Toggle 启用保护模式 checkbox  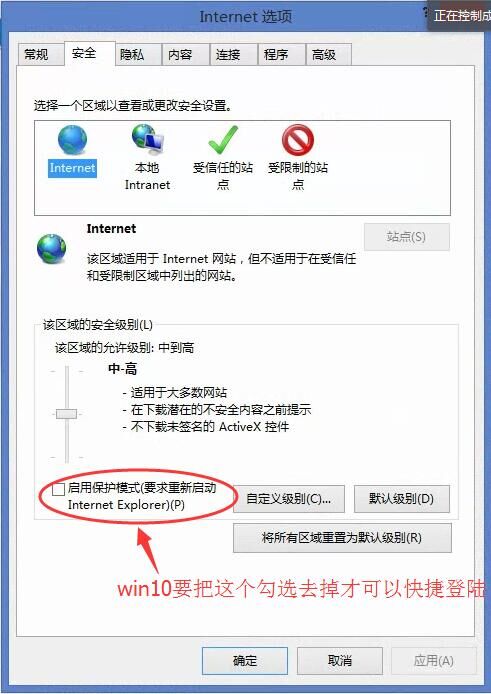(58, 490)
